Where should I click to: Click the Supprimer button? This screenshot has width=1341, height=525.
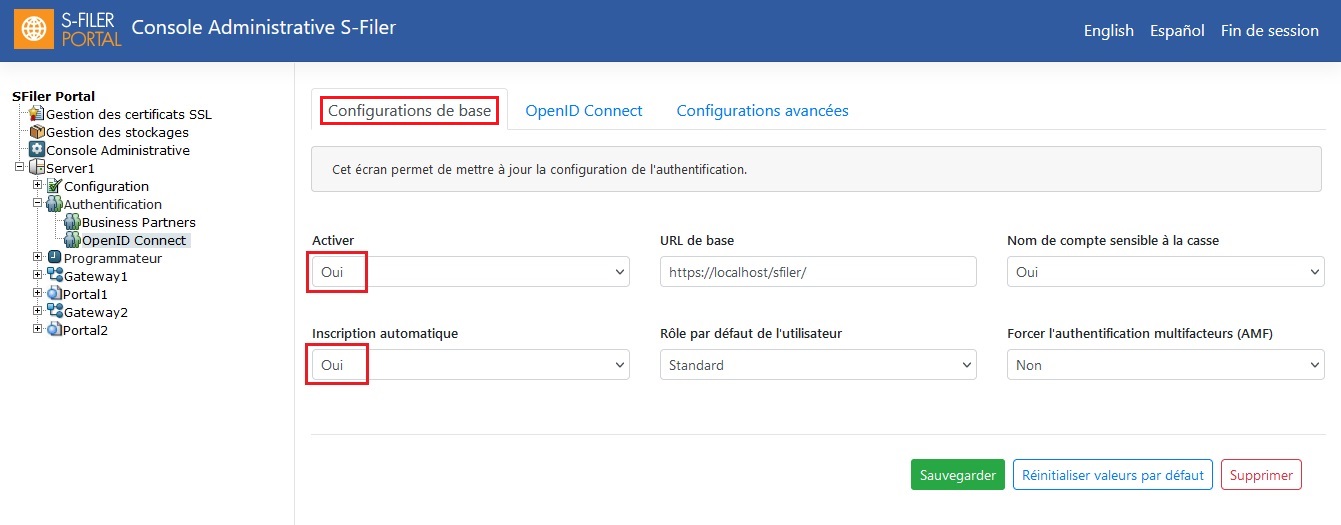(1261, 475)
